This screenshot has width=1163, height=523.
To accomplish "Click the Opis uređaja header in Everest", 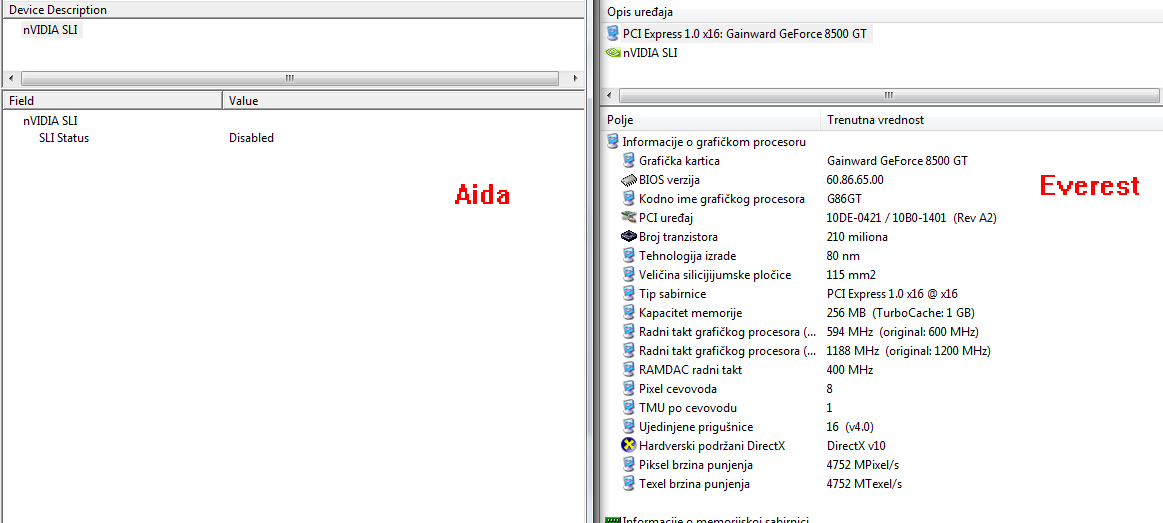I will coord(882,12).
